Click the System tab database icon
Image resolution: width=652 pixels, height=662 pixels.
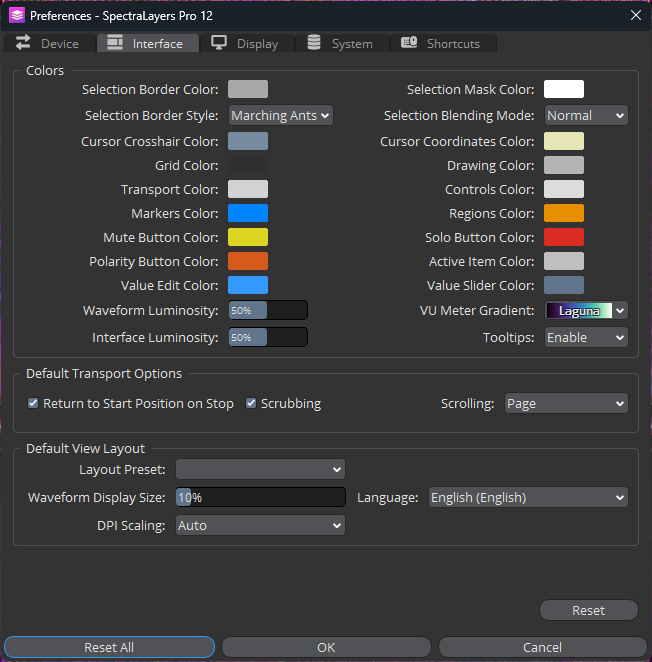(314, 43)
